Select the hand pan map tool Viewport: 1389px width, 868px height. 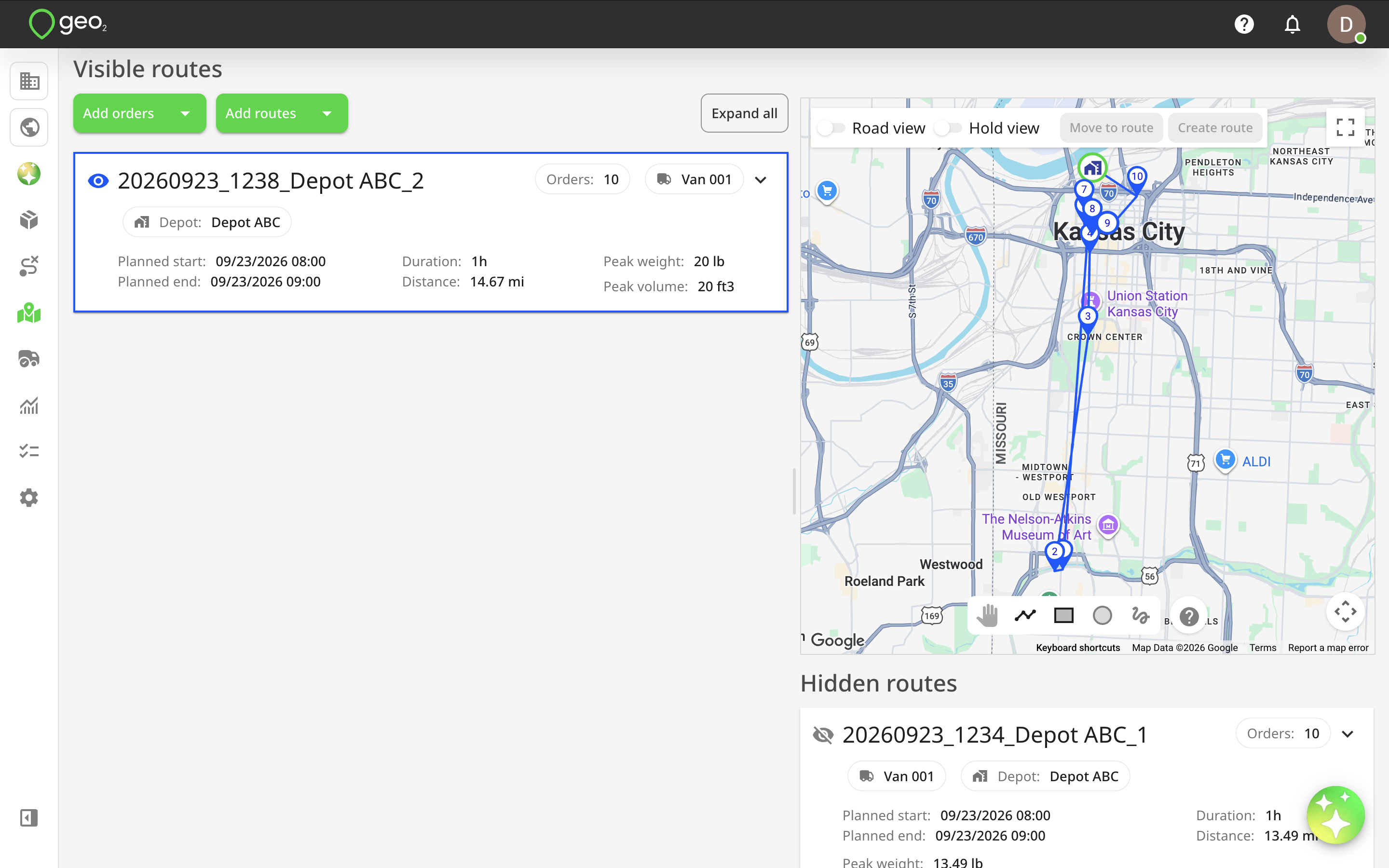pos(987,615)
